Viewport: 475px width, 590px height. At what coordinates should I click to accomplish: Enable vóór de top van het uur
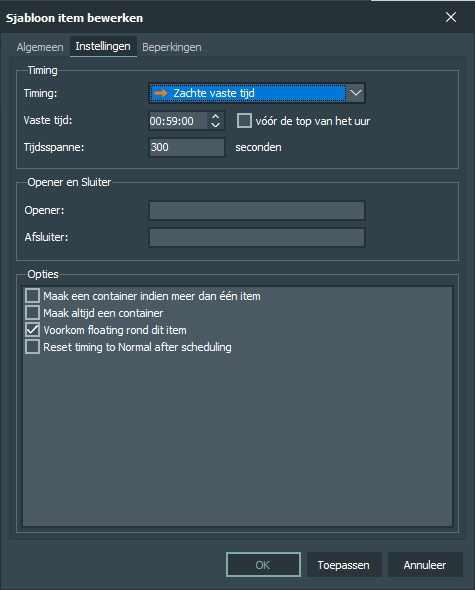pyautogui.click(x=244, y=121)
